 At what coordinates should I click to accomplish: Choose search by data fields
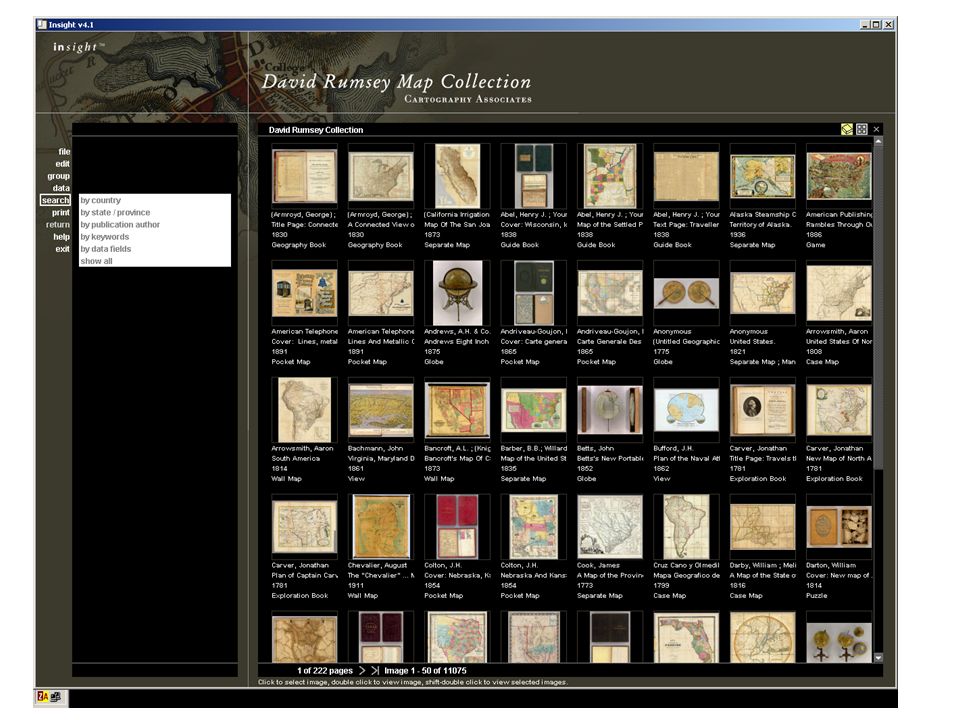pos(155,249)
